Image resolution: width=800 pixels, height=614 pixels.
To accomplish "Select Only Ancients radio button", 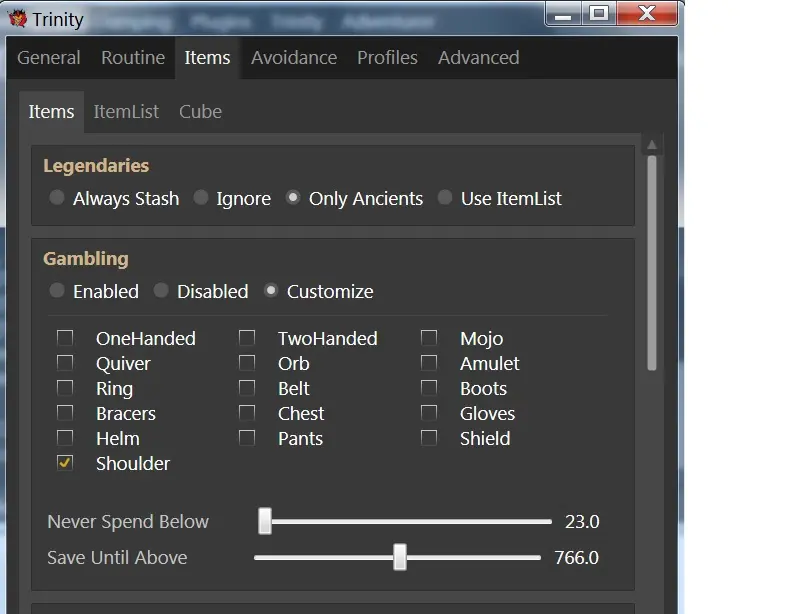I will (x=293, y=198).
